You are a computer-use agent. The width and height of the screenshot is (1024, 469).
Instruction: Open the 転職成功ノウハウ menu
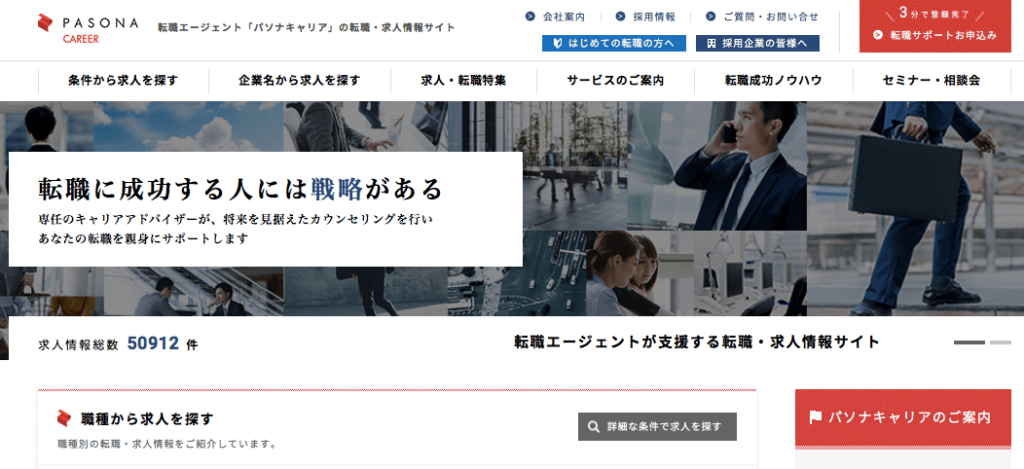(773, 81)
